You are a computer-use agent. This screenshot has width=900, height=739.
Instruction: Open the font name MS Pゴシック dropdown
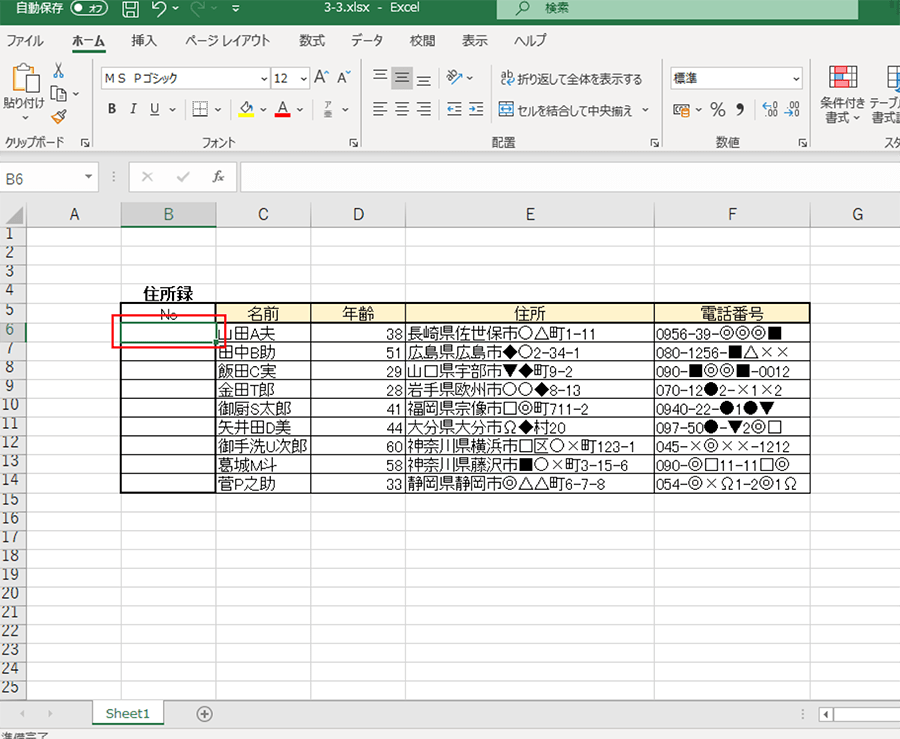point(263,79)
